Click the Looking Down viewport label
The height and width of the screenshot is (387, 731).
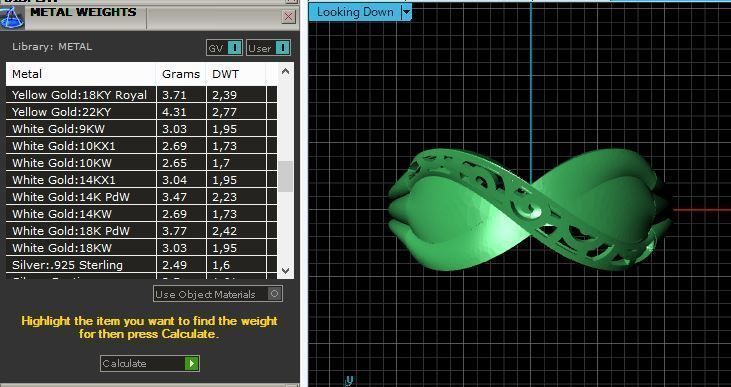(355, 12)
